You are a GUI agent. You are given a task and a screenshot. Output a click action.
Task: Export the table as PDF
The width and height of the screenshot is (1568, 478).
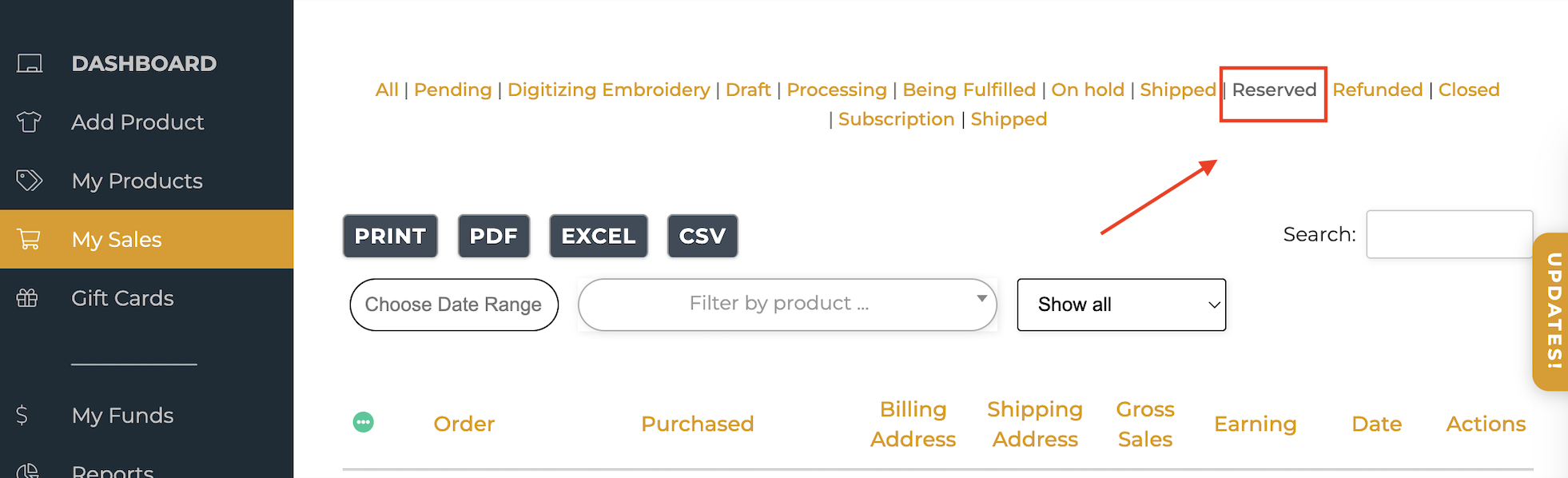pos(493,236)
